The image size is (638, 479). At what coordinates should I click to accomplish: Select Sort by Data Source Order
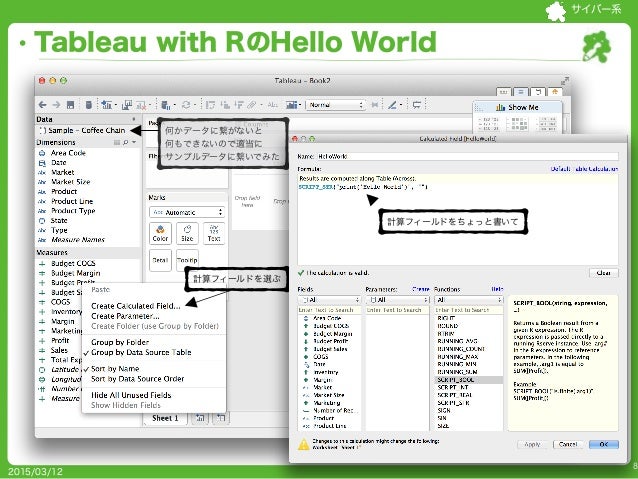[138, 379]
